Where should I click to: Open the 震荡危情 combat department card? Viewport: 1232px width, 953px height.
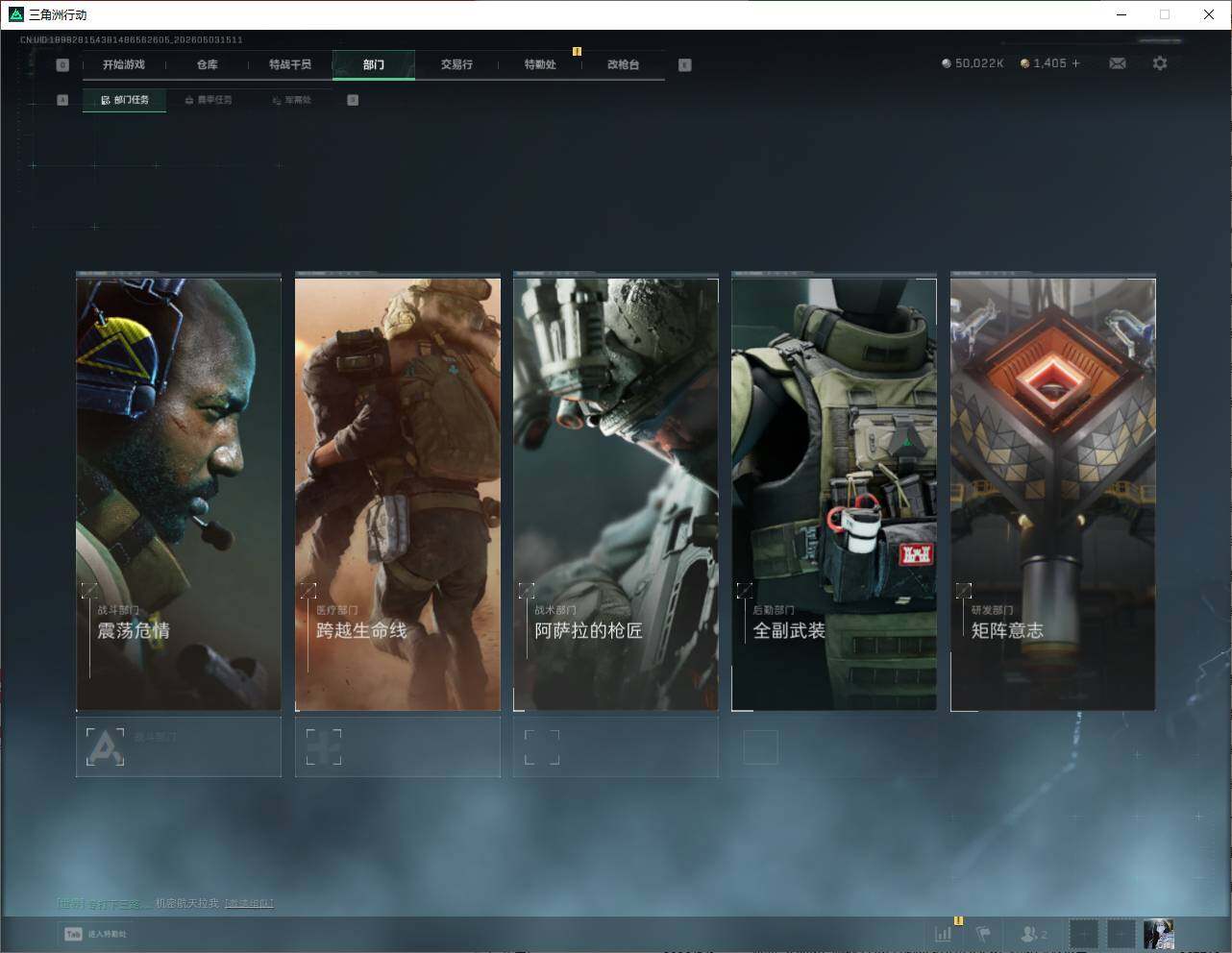pos(179,494)
